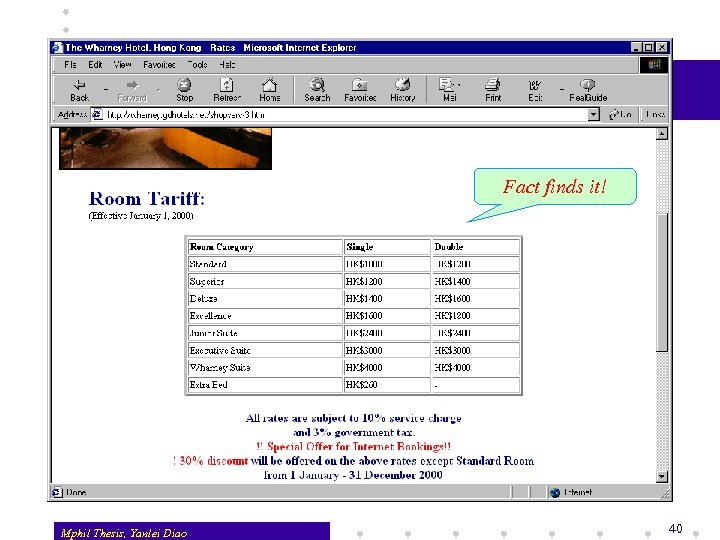Click the Excellence room row label
The width and height of the screenshot is (720, 540).
click(210, 316)
